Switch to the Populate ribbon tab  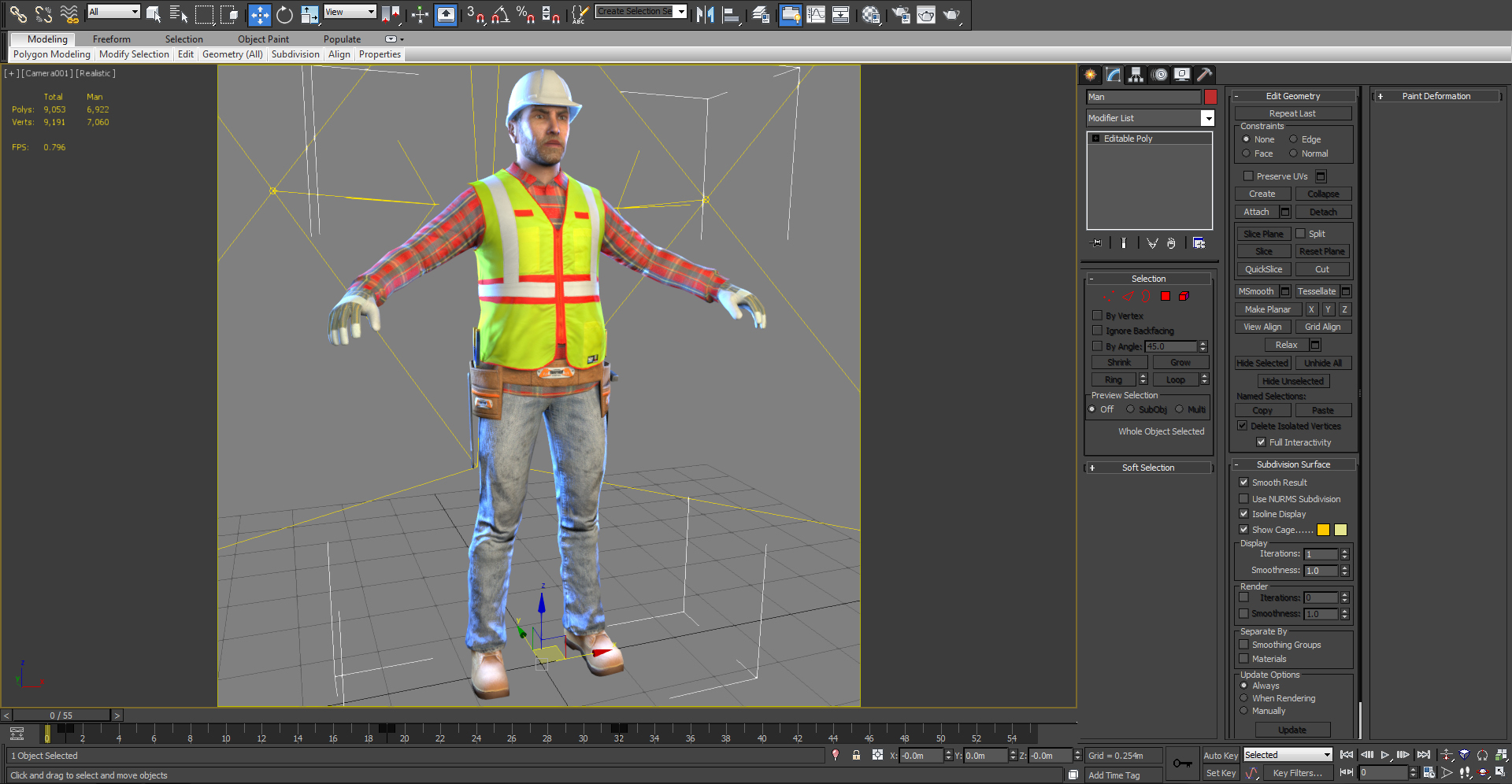(342, 39)
